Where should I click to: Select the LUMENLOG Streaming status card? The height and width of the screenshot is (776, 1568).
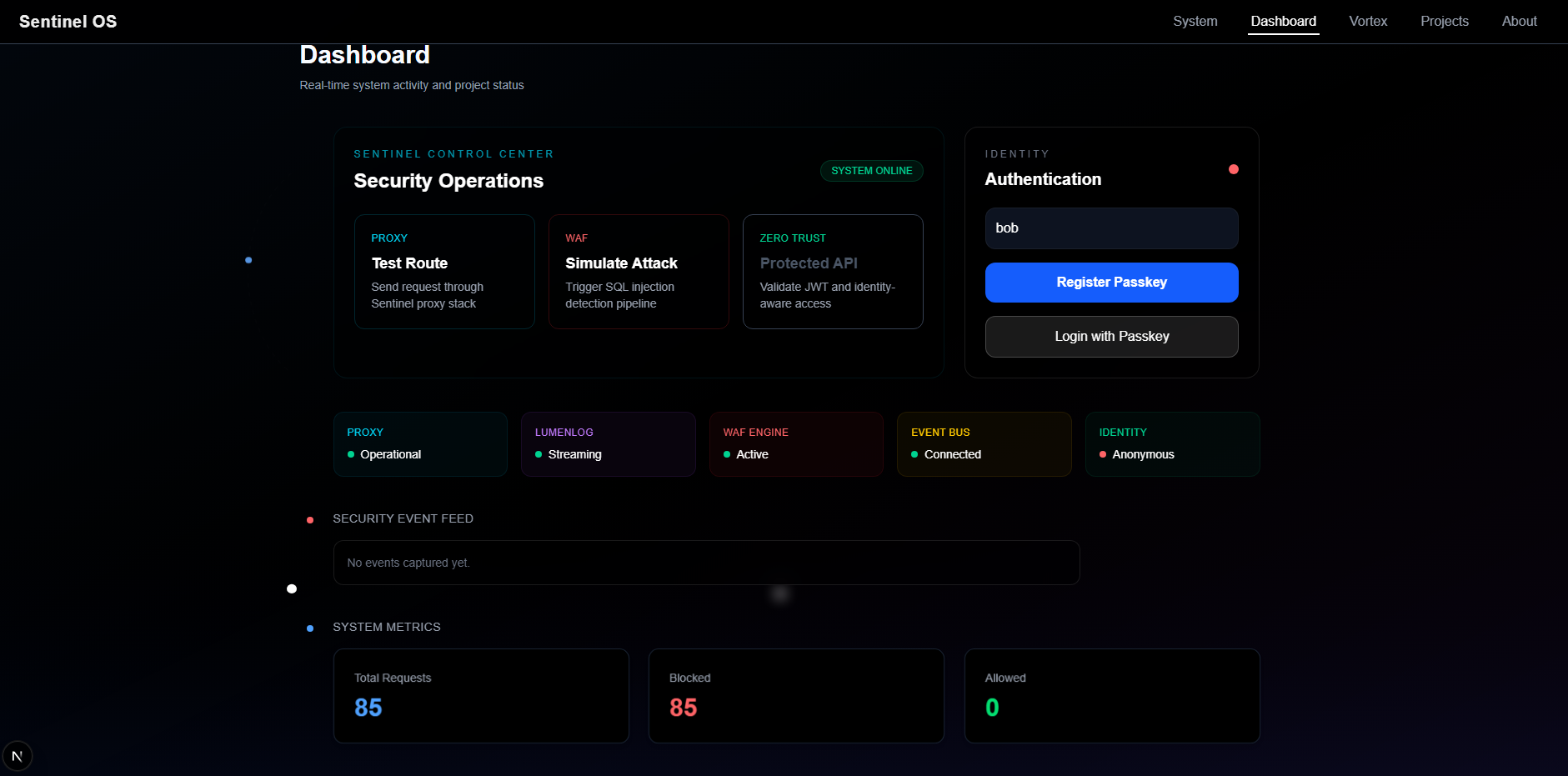pyautogui.click(x=609, y=444)
